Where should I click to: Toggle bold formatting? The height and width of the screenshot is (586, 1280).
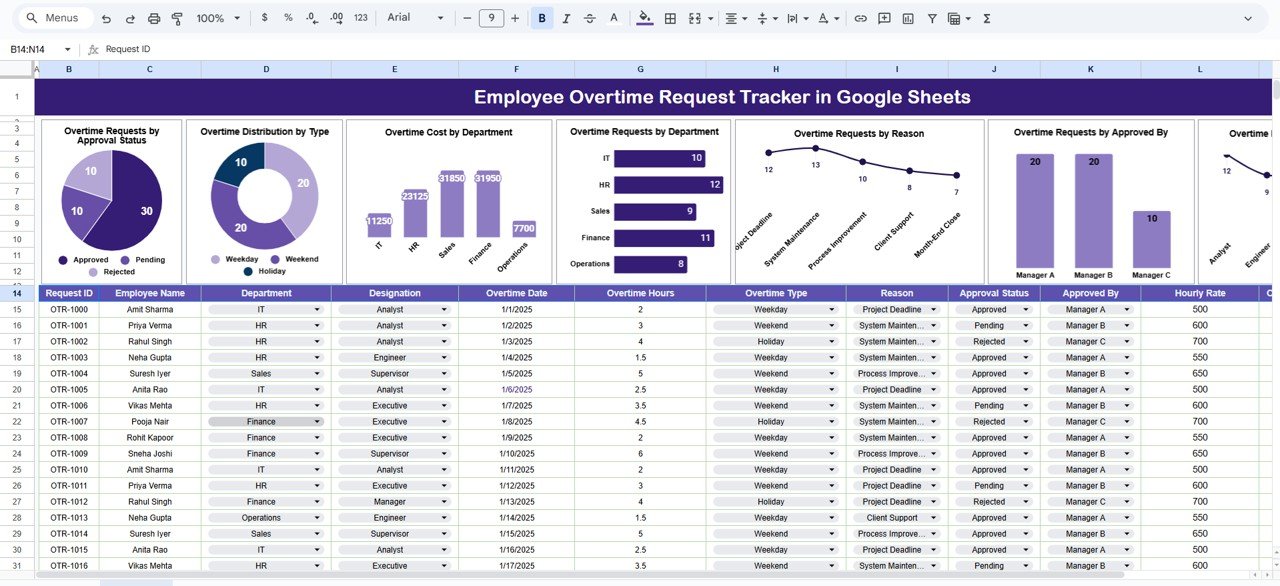coord(542,17)
